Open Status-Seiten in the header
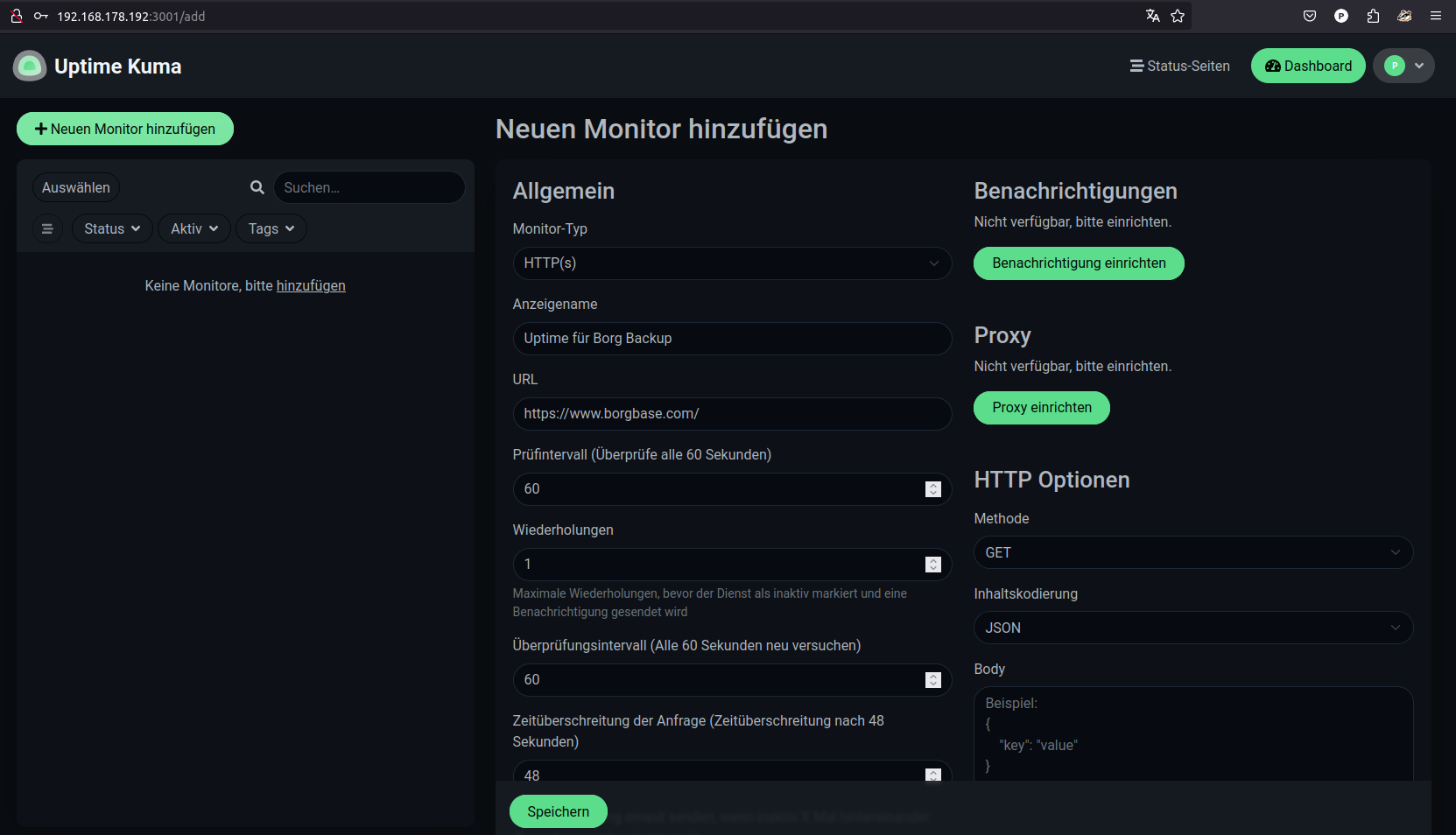 coord(1179,66)
